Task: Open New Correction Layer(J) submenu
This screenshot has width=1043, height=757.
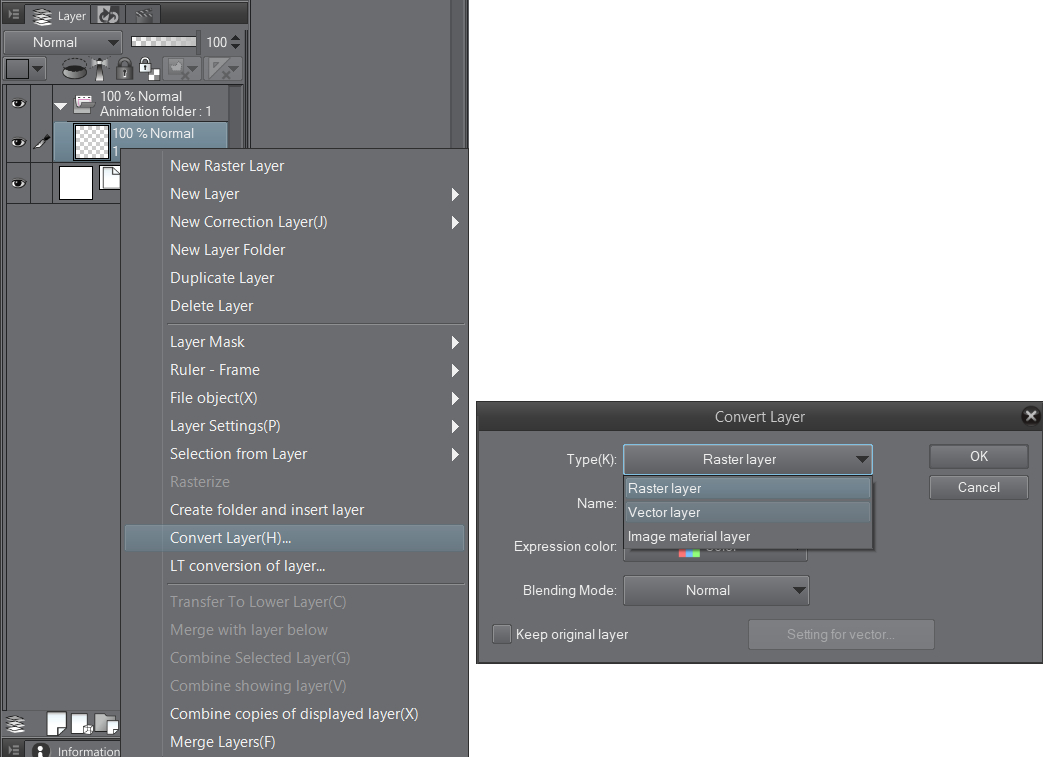Action: click(x=294, y=222)
